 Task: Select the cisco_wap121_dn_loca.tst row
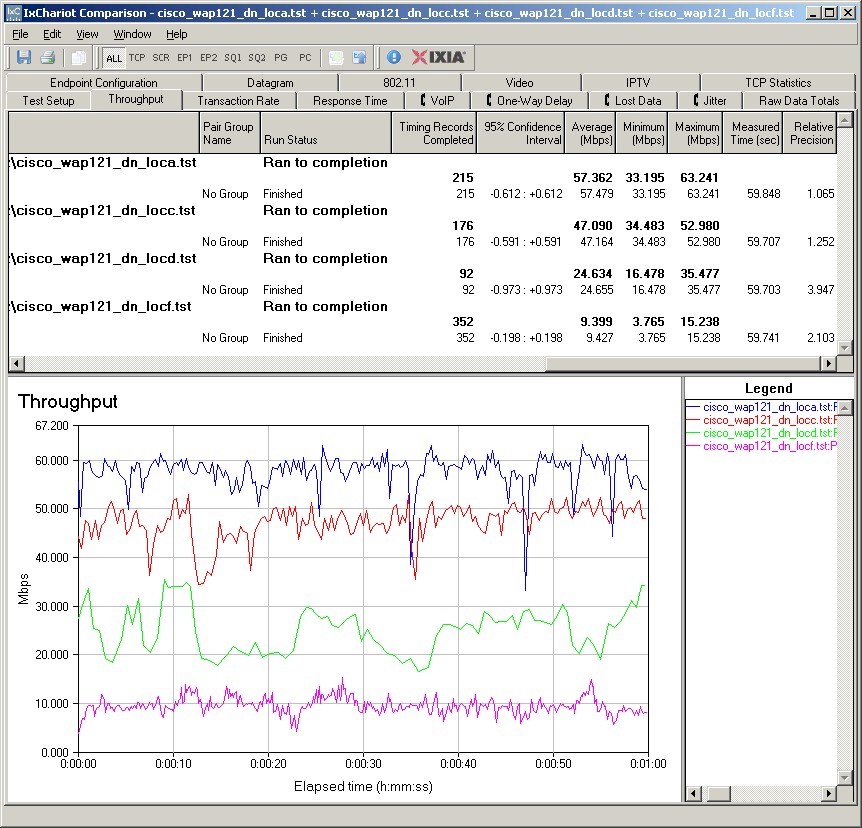pyautogui.click(x=422, y=163)
